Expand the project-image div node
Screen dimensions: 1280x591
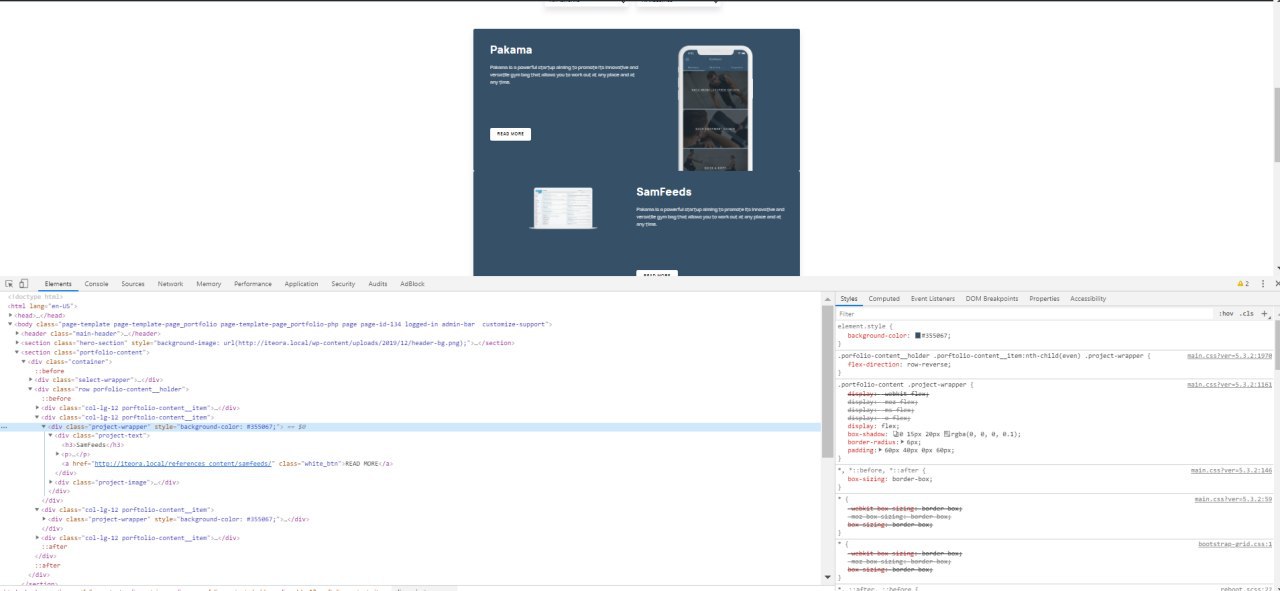click(52, 482)
